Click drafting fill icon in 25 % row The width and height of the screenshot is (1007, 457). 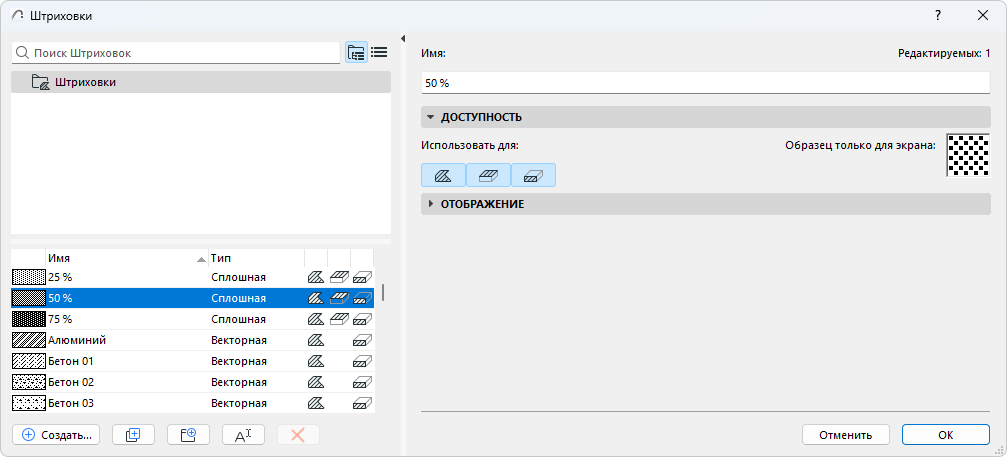(315, 277)
